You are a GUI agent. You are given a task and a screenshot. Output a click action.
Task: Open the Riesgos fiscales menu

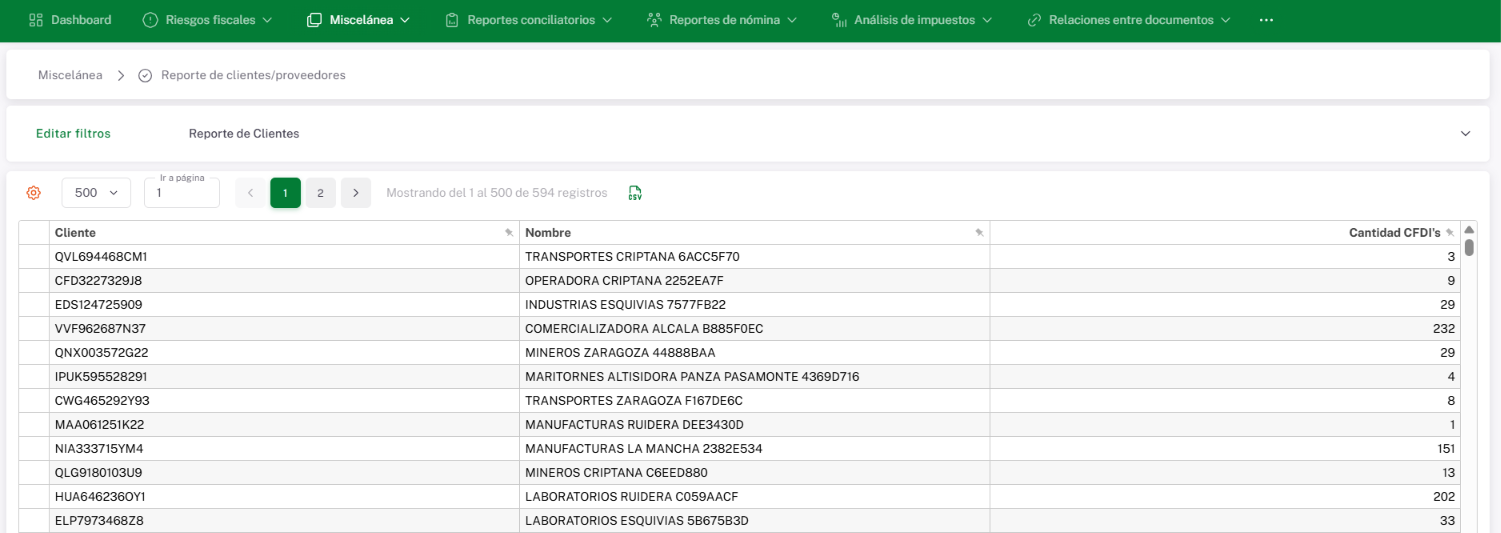(207, 20)
